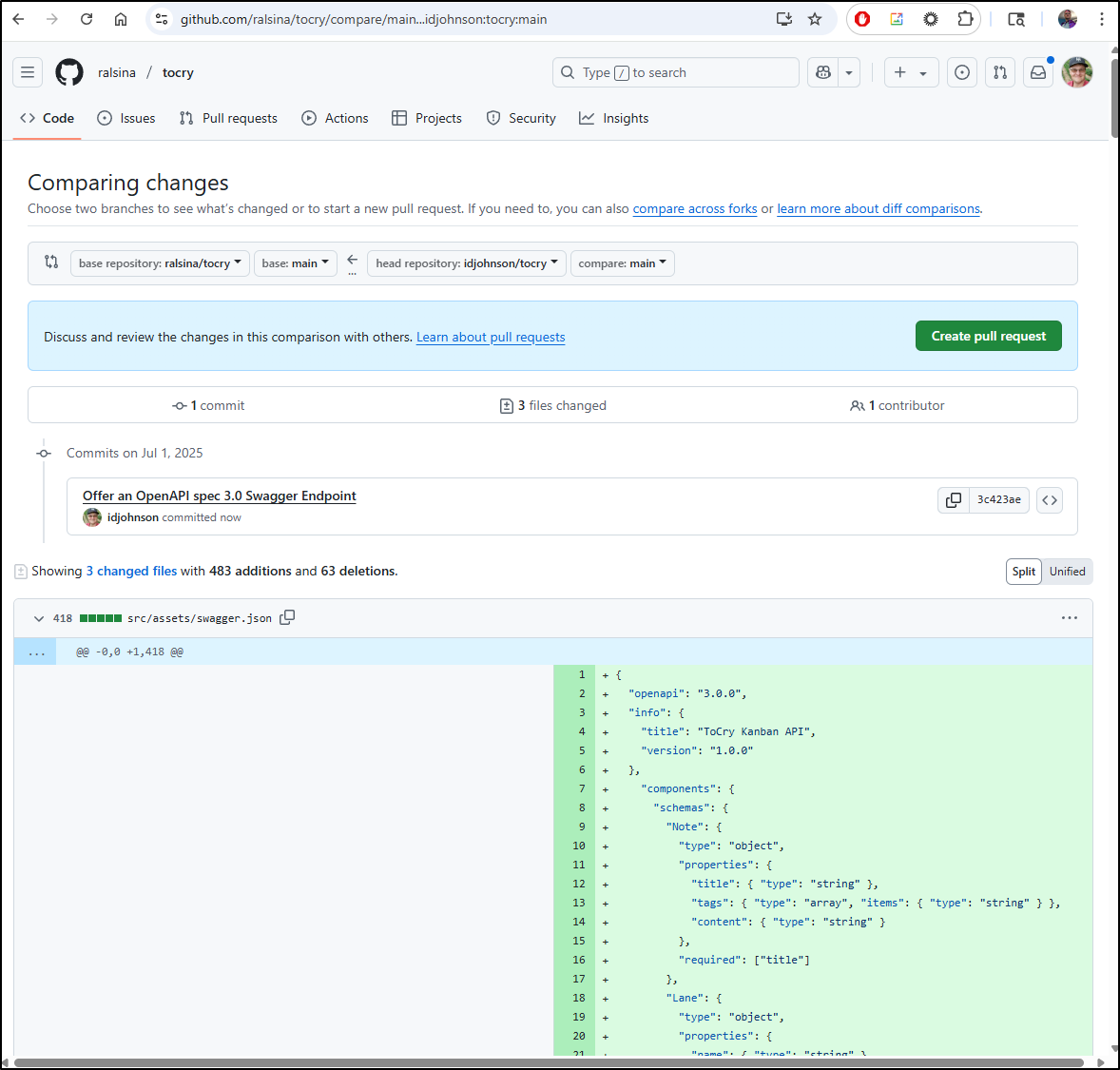
Task: Expand the compare: main branch dropdown
Action: tap(622, 263)
